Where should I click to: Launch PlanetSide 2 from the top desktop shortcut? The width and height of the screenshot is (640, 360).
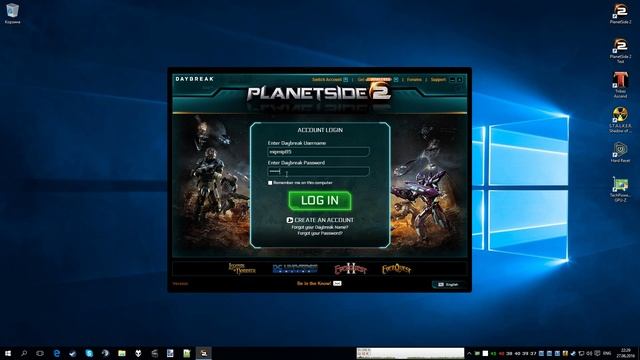point(620,13)
